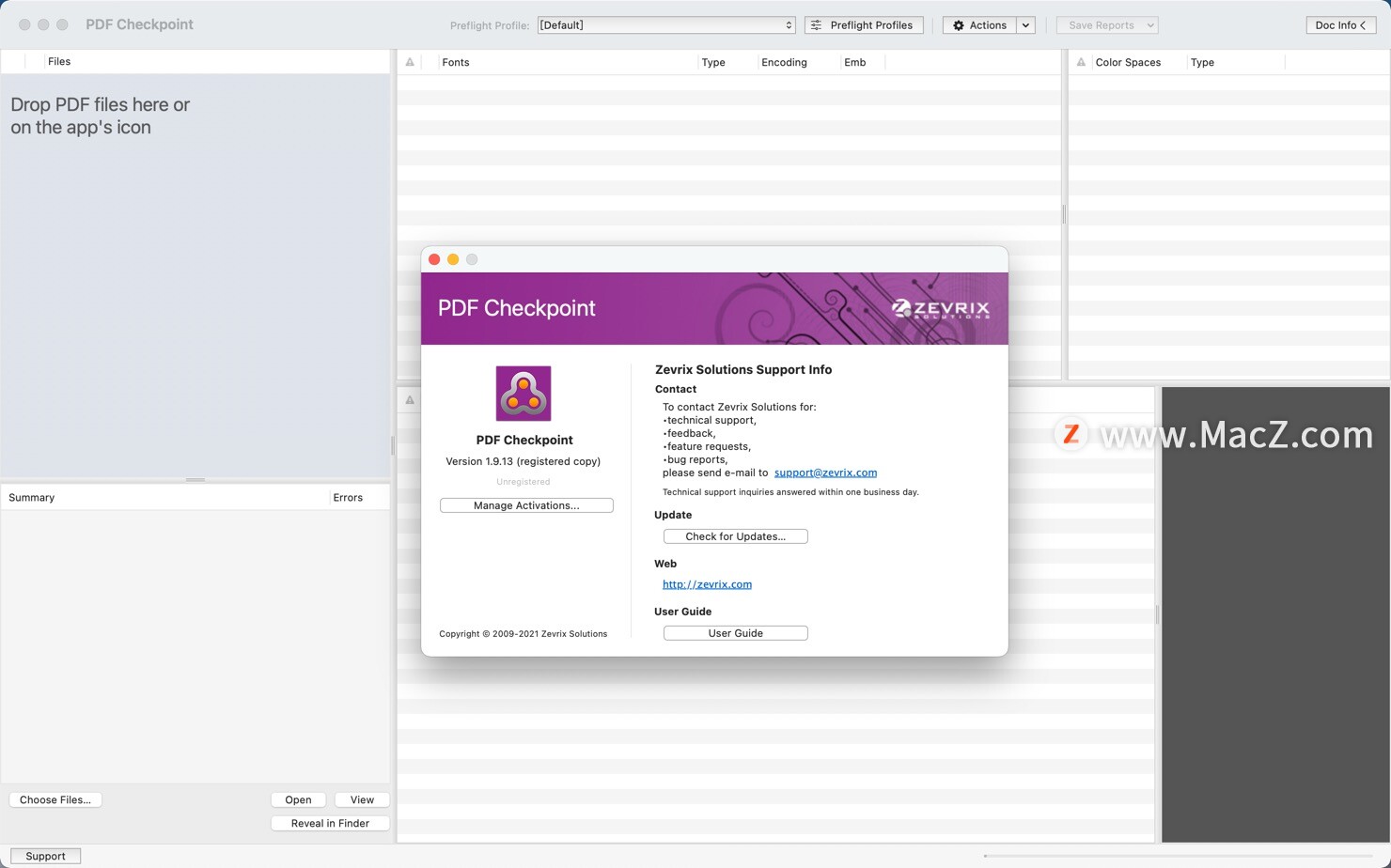Click the gear Actions button
Viewport: 1391px width, 868px height.
click(979, 25)
